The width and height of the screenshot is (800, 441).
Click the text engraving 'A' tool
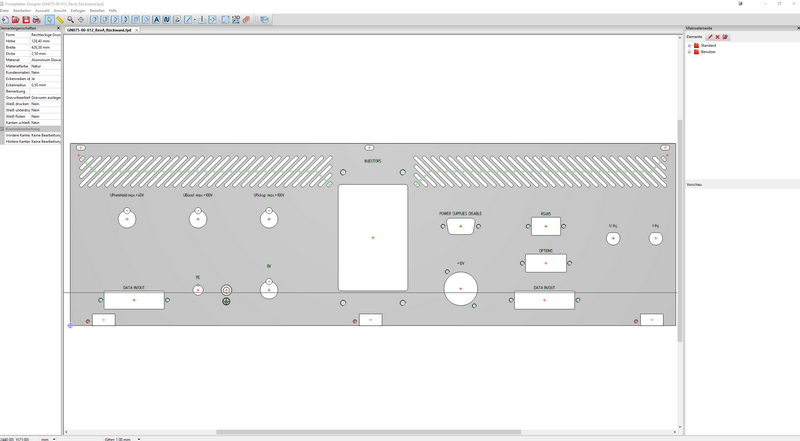click(x=156, y=19)
